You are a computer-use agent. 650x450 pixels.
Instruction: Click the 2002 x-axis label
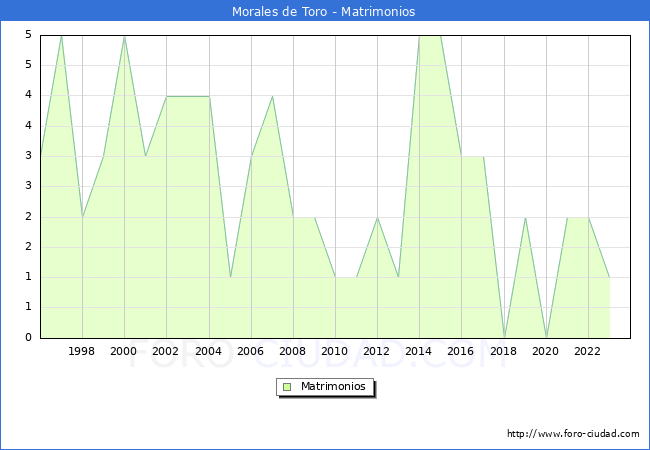pos(166,351)
